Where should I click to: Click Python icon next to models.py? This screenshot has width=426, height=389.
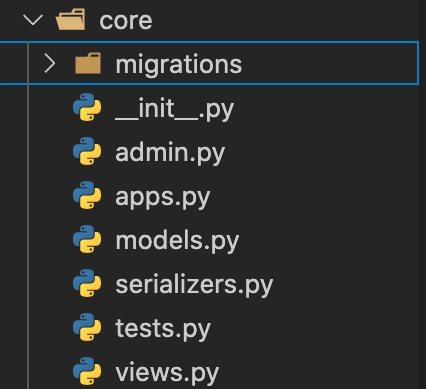click(87, 239)
